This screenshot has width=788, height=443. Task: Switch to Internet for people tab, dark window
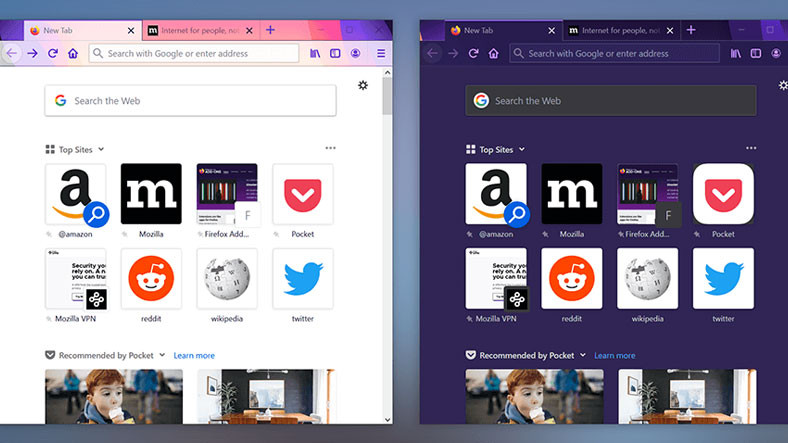pyautogui.click(x=621, y=31)
